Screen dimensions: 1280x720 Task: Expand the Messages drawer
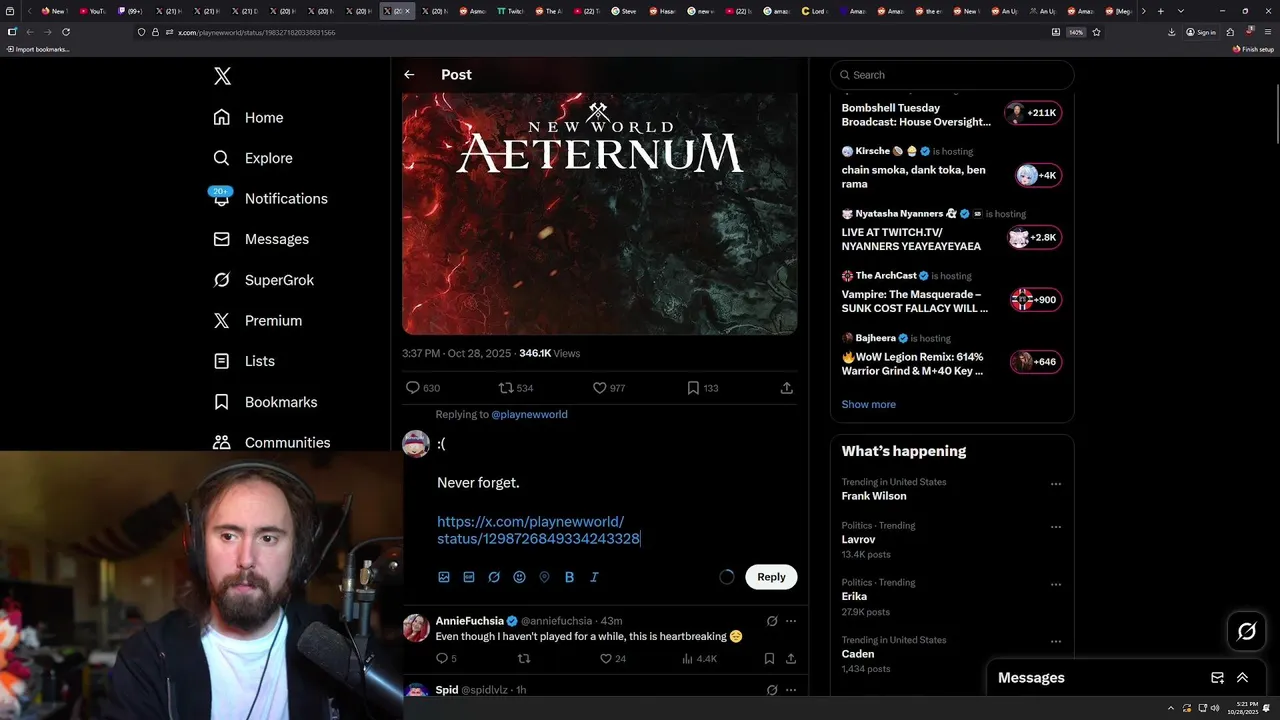pos(1243,678)
